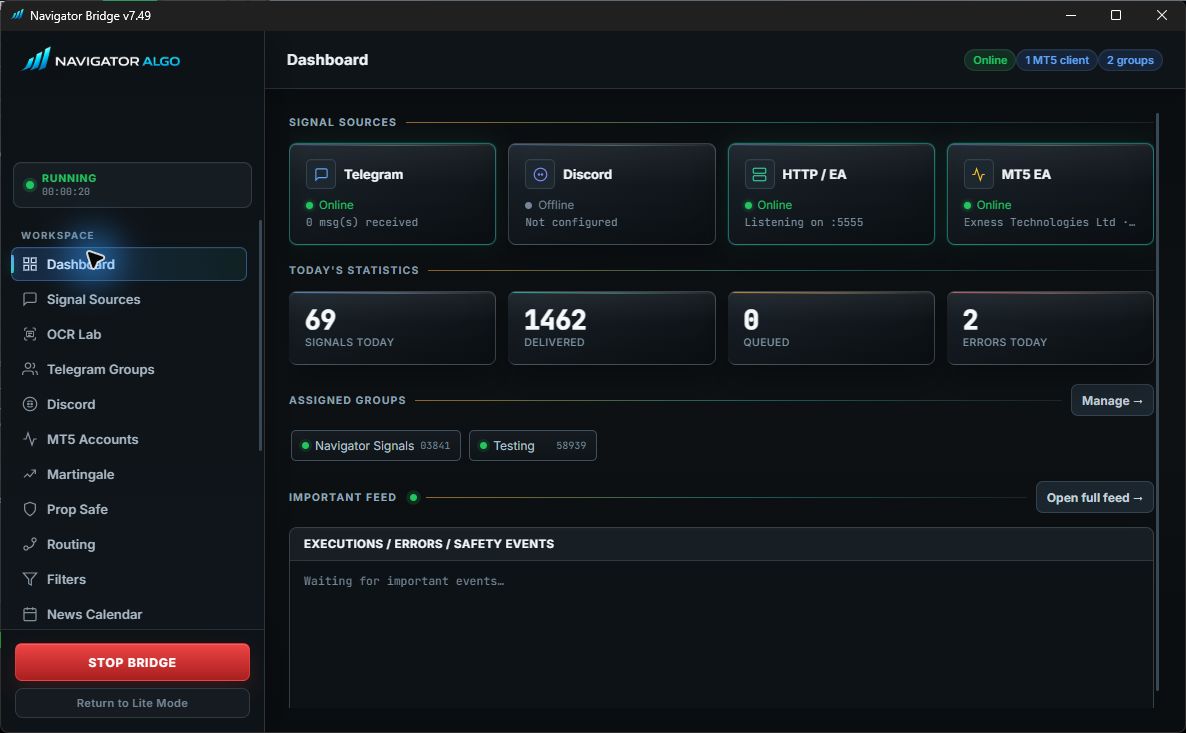Click the 1 MT5 client badge

1057,60
